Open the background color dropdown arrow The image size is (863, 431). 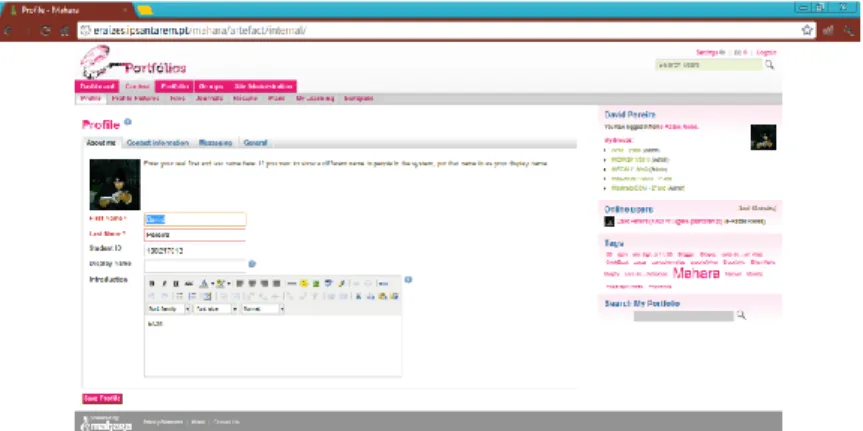click(x=229, y=283)
